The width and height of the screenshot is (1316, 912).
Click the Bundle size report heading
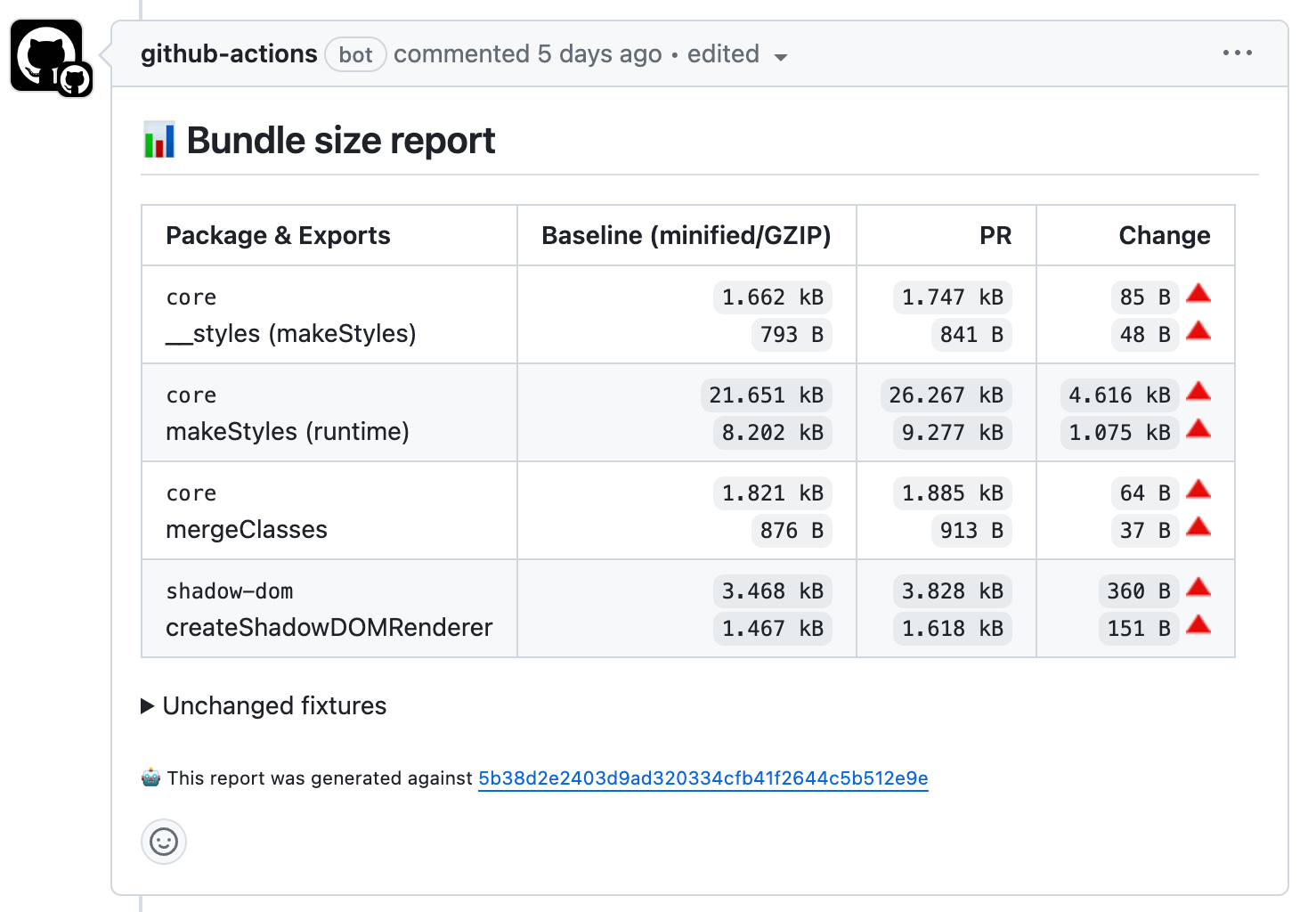click(x=340, y=141)
